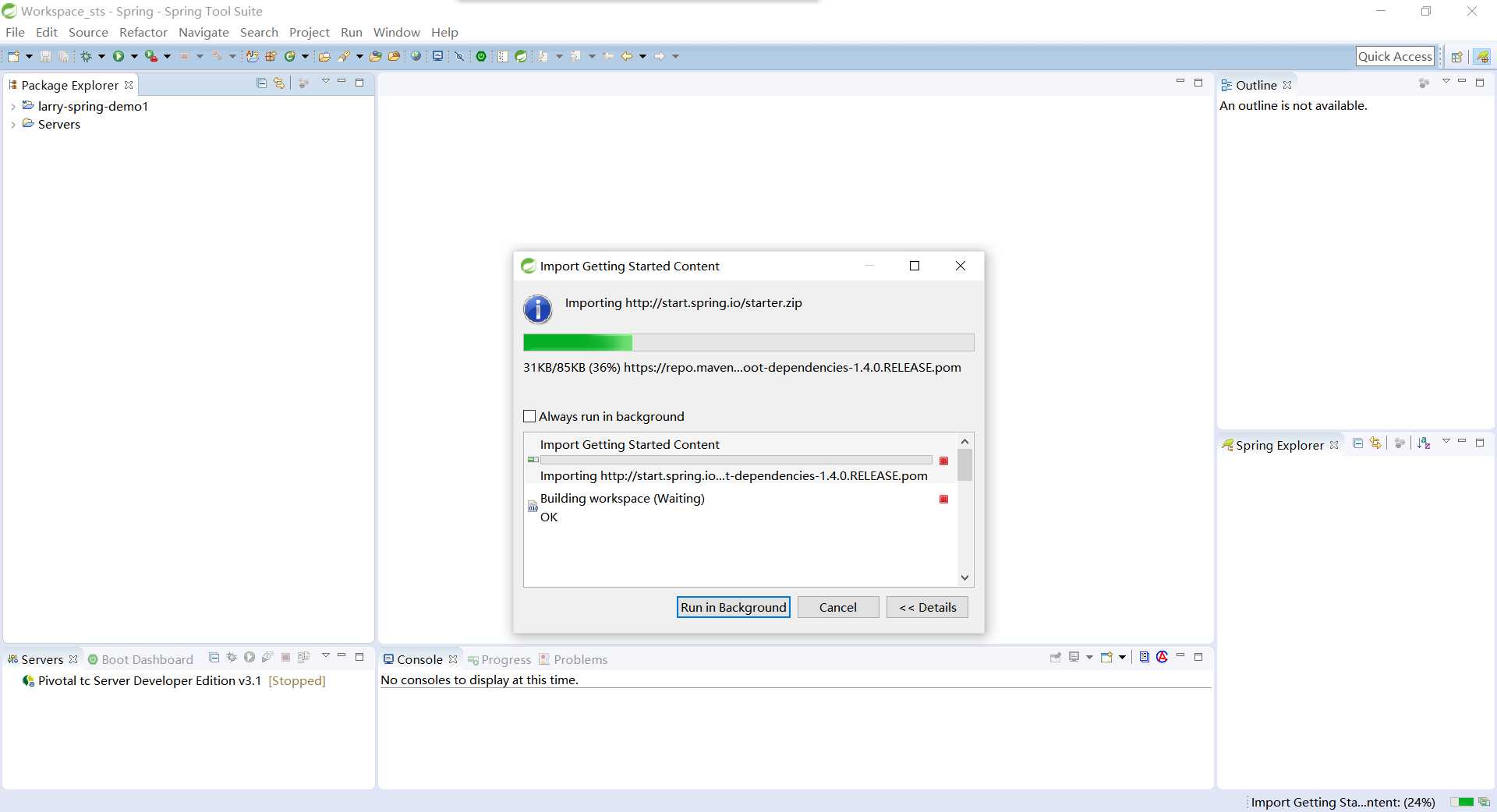Screen dimensions: 1497x812
Task: Open the Servers view menu triangle
Action: point(325,656)
